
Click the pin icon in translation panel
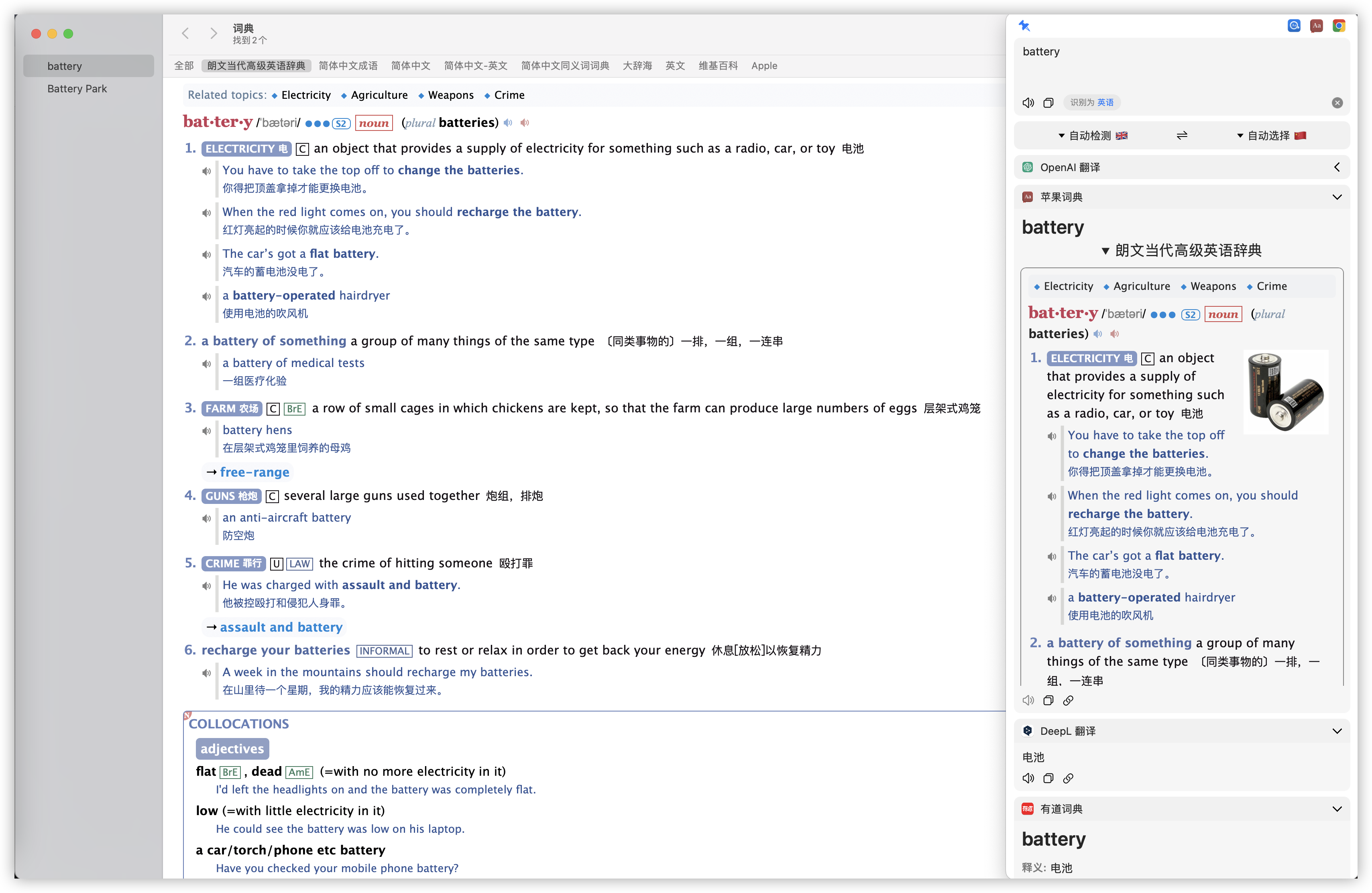[1024, 25]
